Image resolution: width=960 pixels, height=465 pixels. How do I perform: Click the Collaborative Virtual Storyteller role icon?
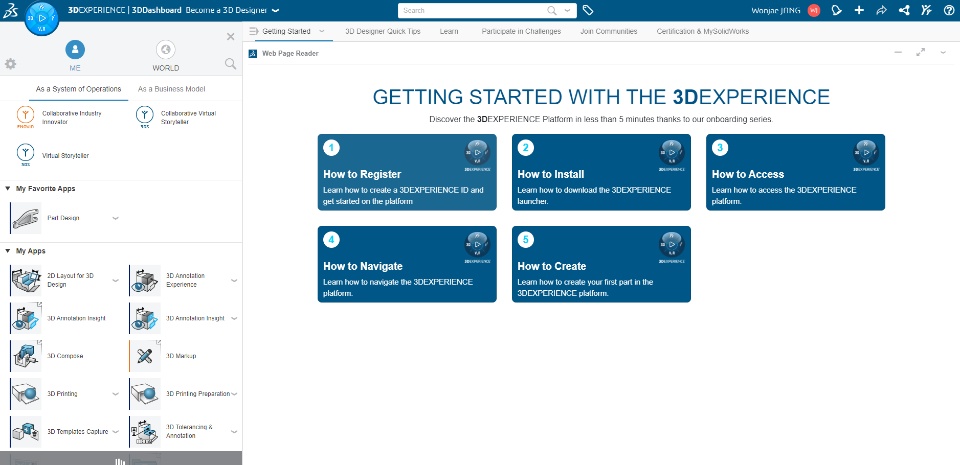(144, 117)
